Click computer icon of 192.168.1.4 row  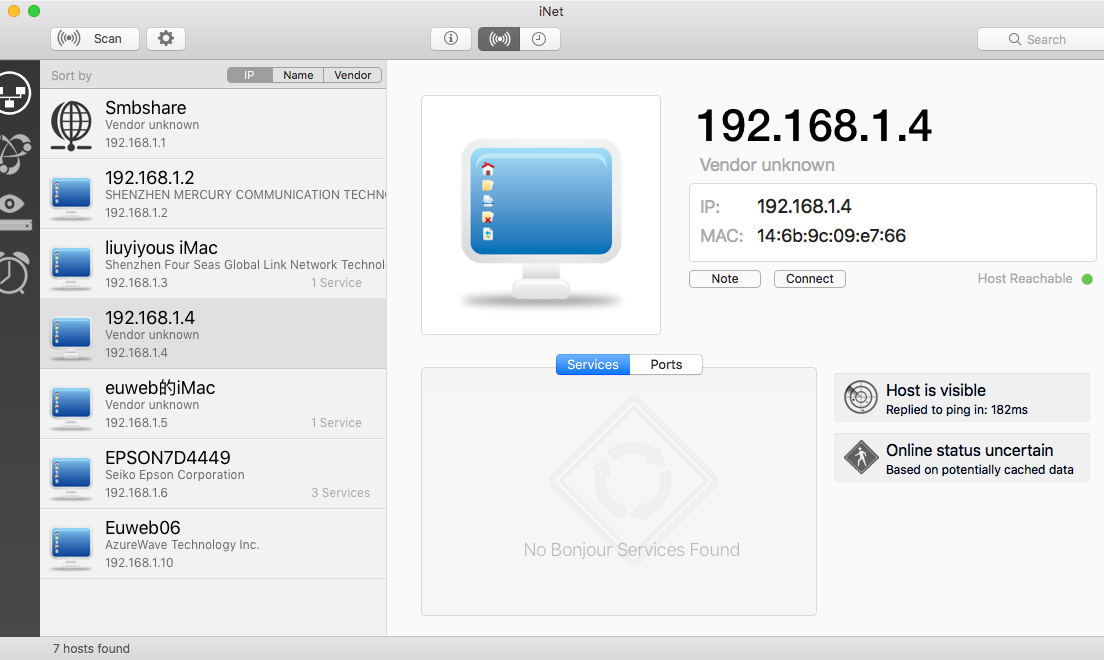(71, 337)
